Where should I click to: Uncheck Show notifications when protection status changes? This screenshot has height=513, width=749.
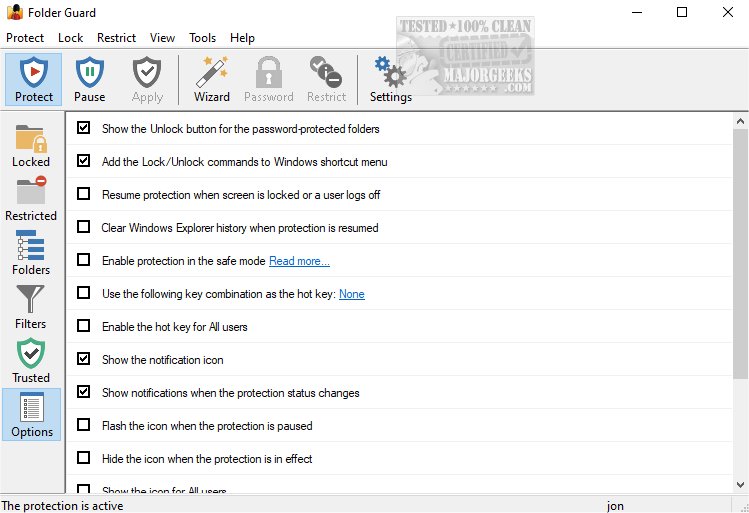(x=84, y=392)
